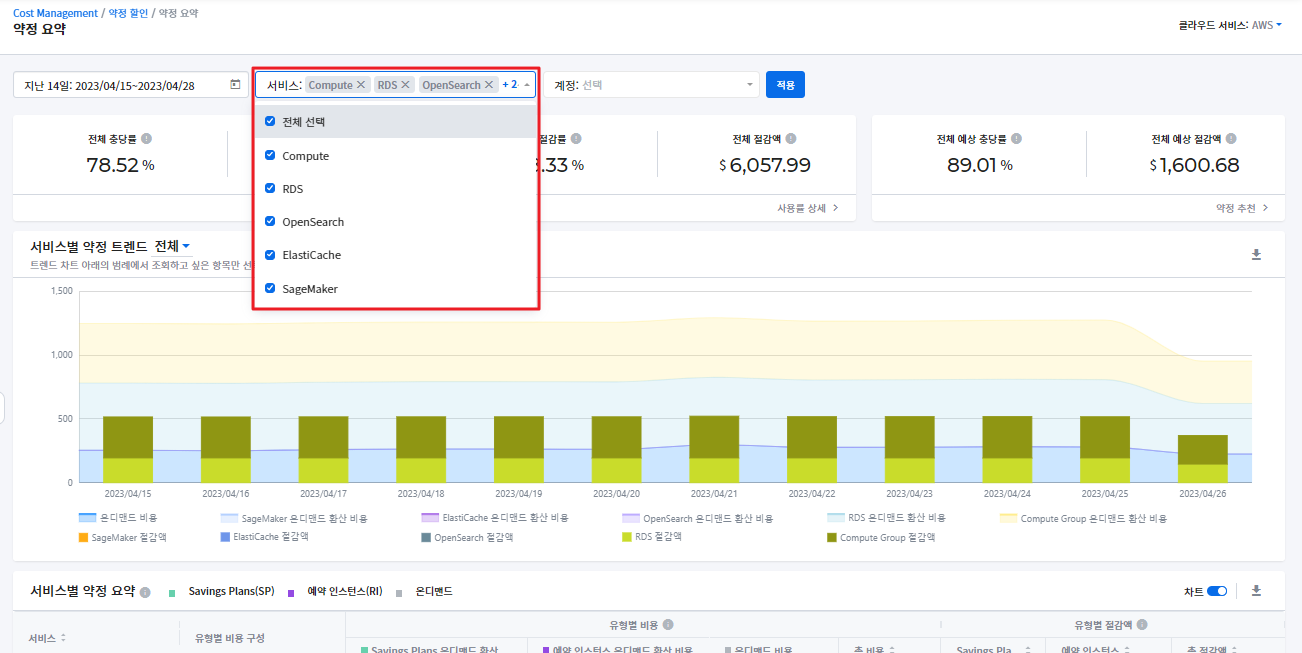The height and width of the screenshot is (653, 1302).
Task: Uncheck the SageMaker service checkbox
Action: click(x=270, y=288)
